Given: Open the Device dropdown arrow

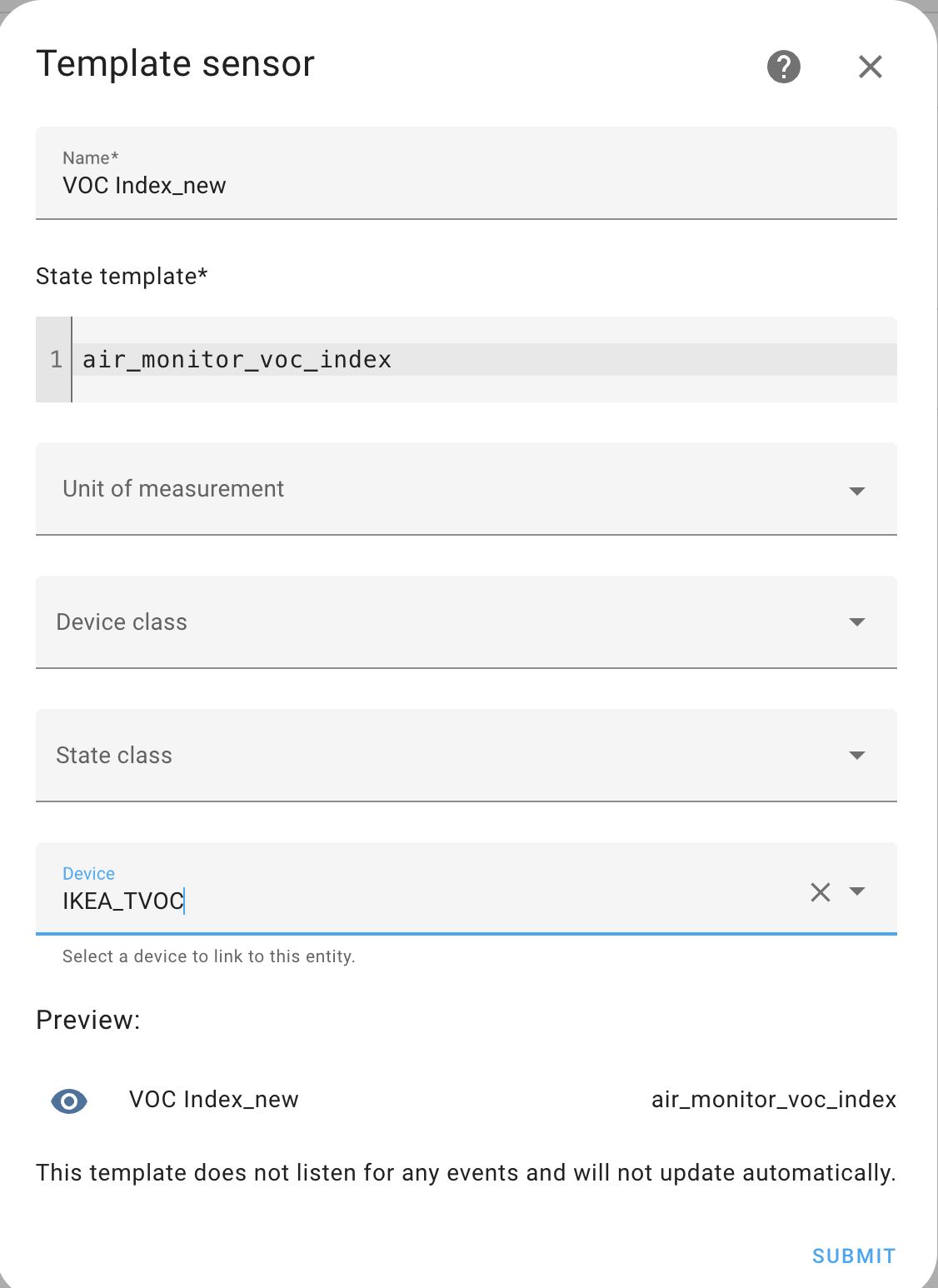Looking at the screenshot, I should point(856,891).
